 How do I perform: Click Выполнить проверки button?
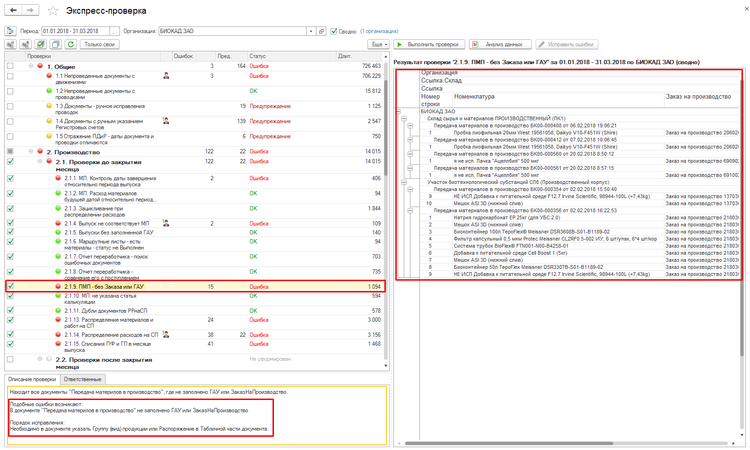tap(429, 44)
